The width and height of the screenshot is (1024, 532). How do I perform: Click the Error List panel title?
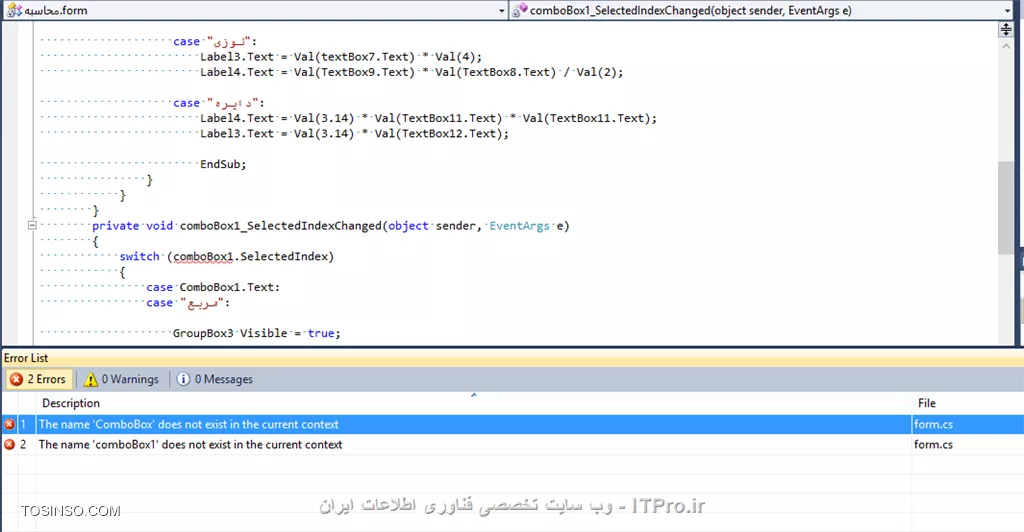(x=26, y=358)
